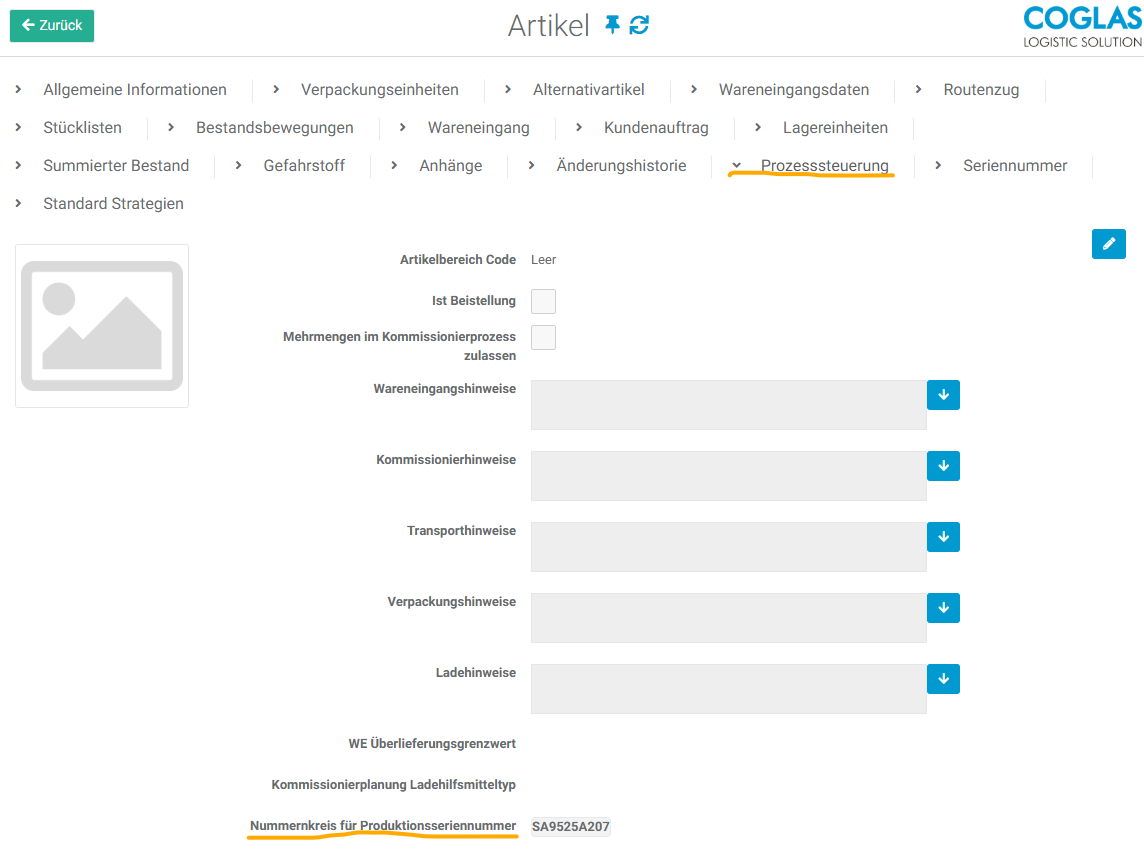Click the arrow button next to Kommissionierhinweise
The image size is (1144, 854).
point(943,466)
